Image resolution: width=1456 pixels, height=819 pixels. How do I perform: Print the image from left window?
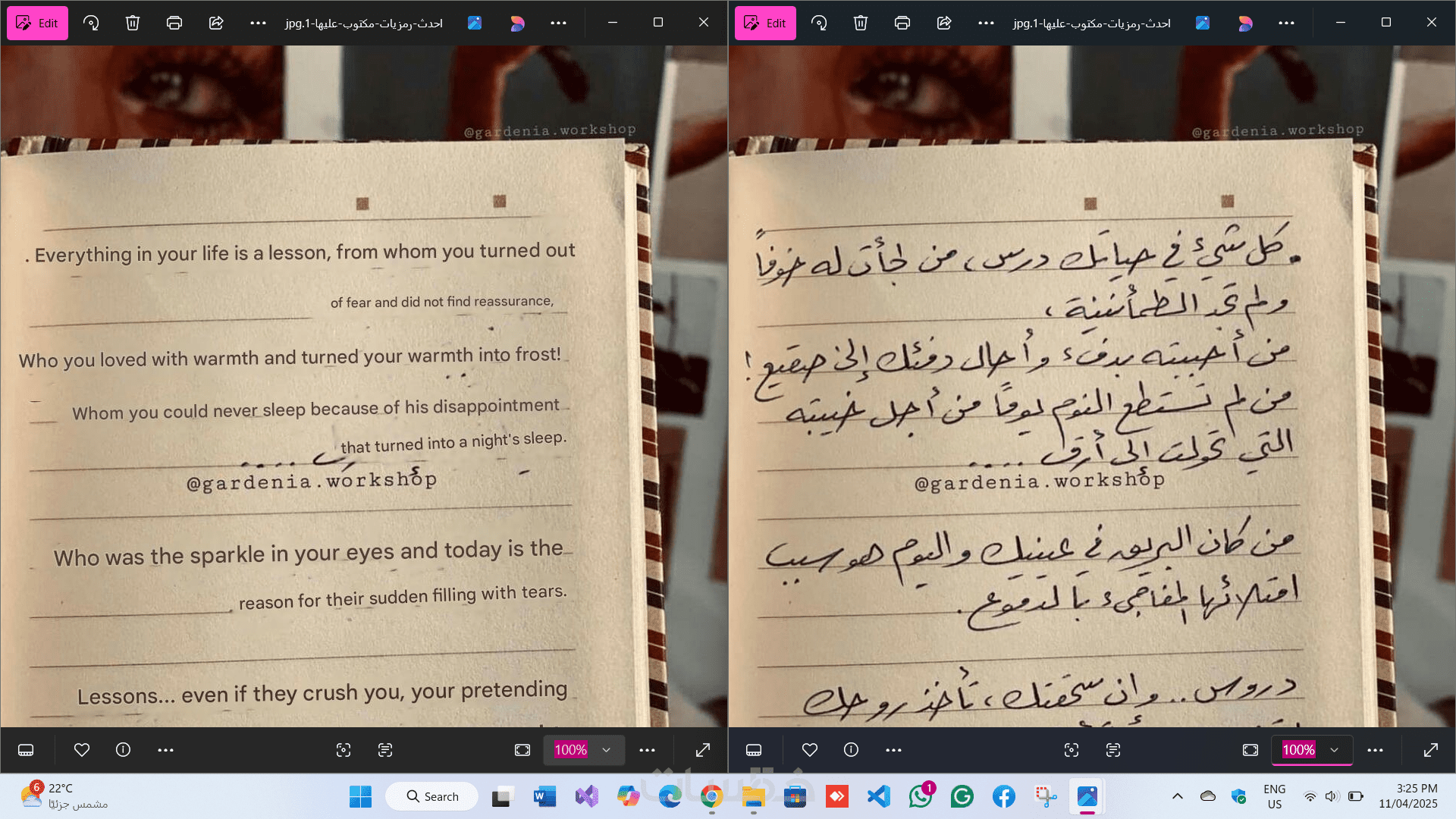174,23
